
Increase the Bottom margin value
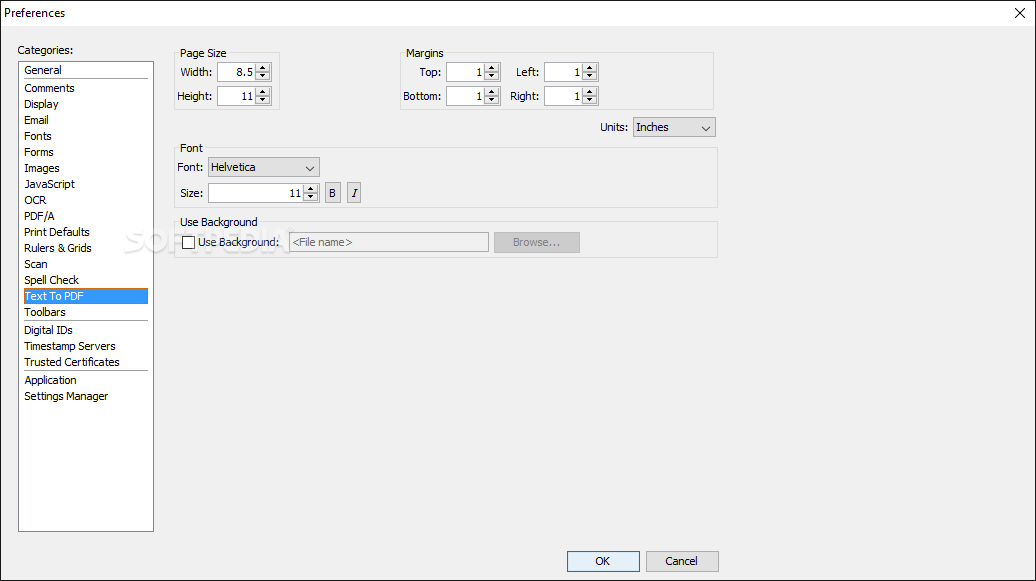point(492,92)
